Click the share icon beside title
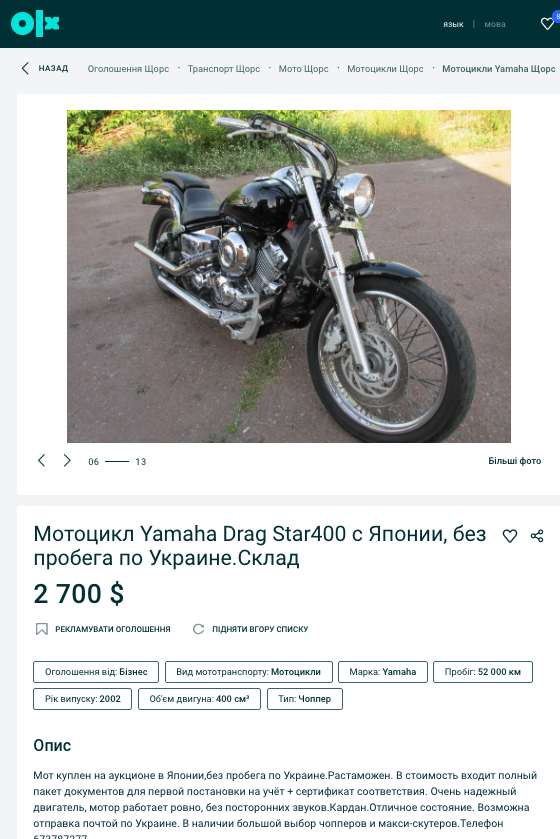The height and width of the screenshot is (839, 560). [537, 536]
